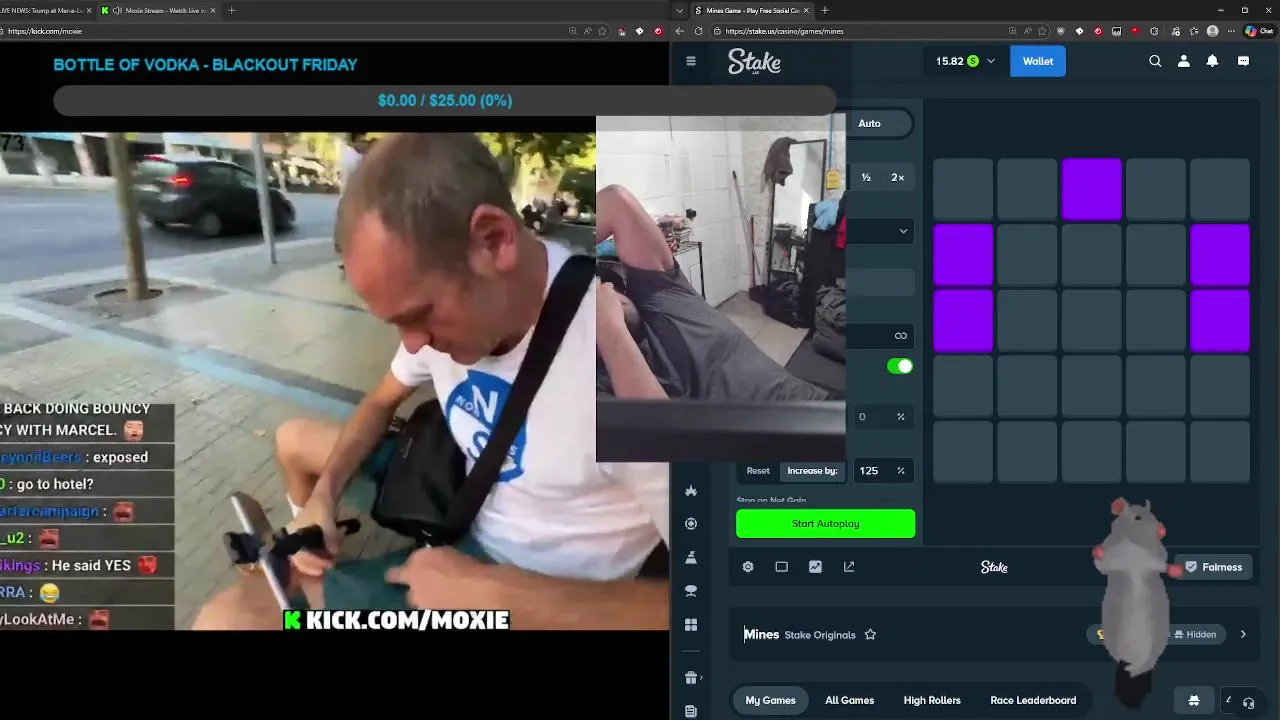Open Stake site search
The height and width of the screenshot is (720, 1280).
click(x=1155, y=61)
